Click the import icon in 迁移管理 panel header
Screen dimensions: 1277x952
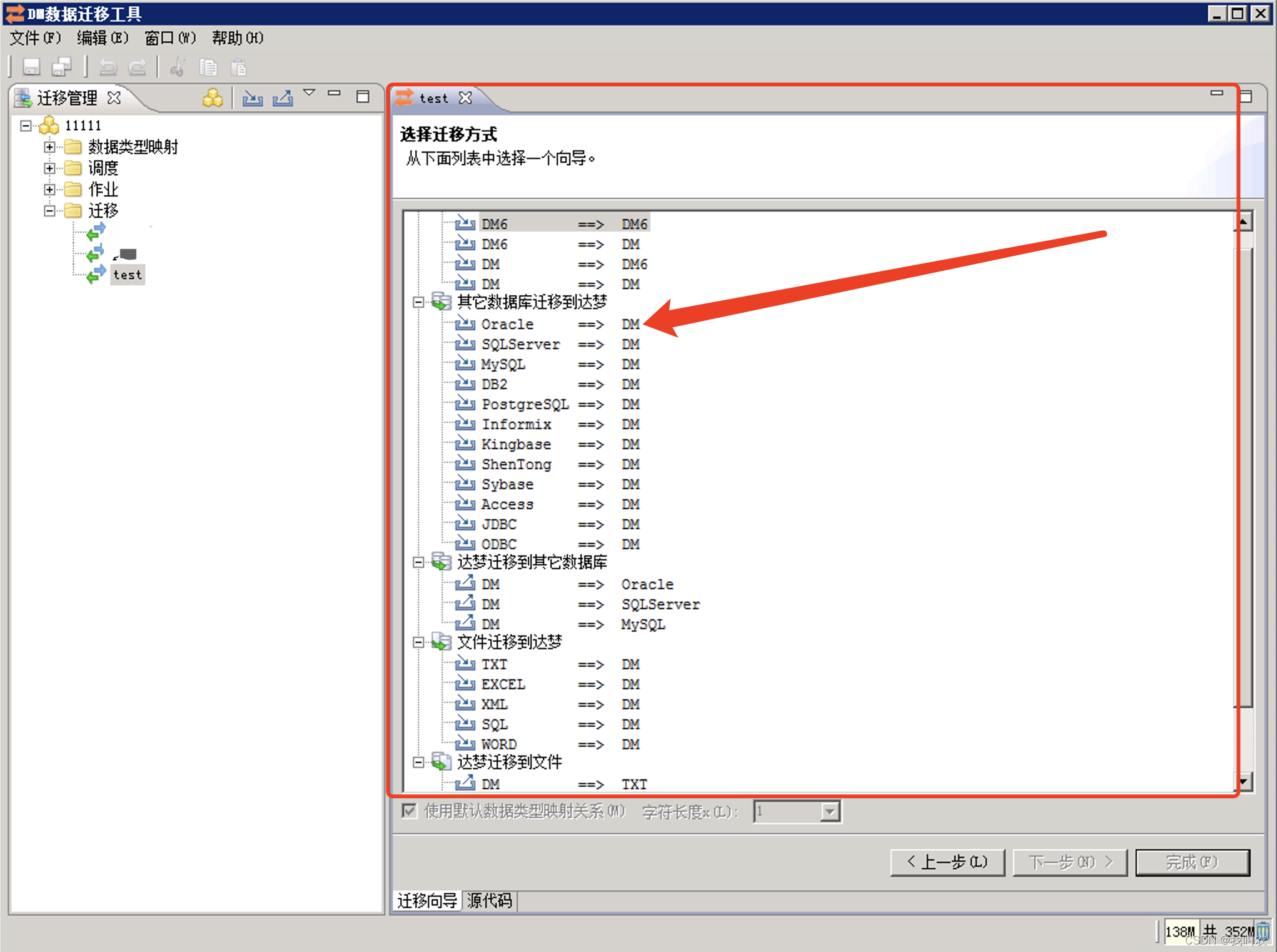click(x=253, y=98)
